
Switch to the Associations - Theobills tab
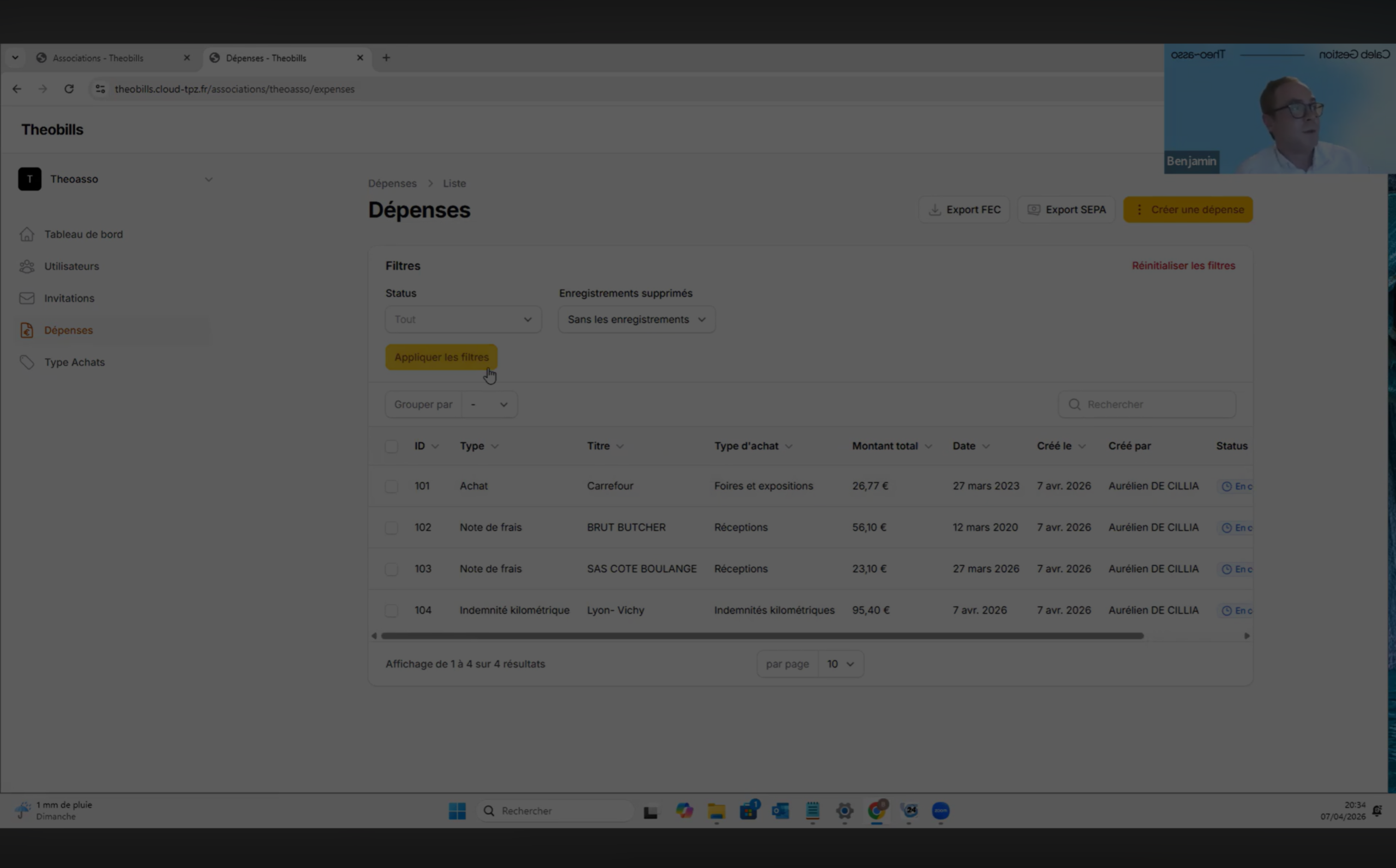click(98, 58)
